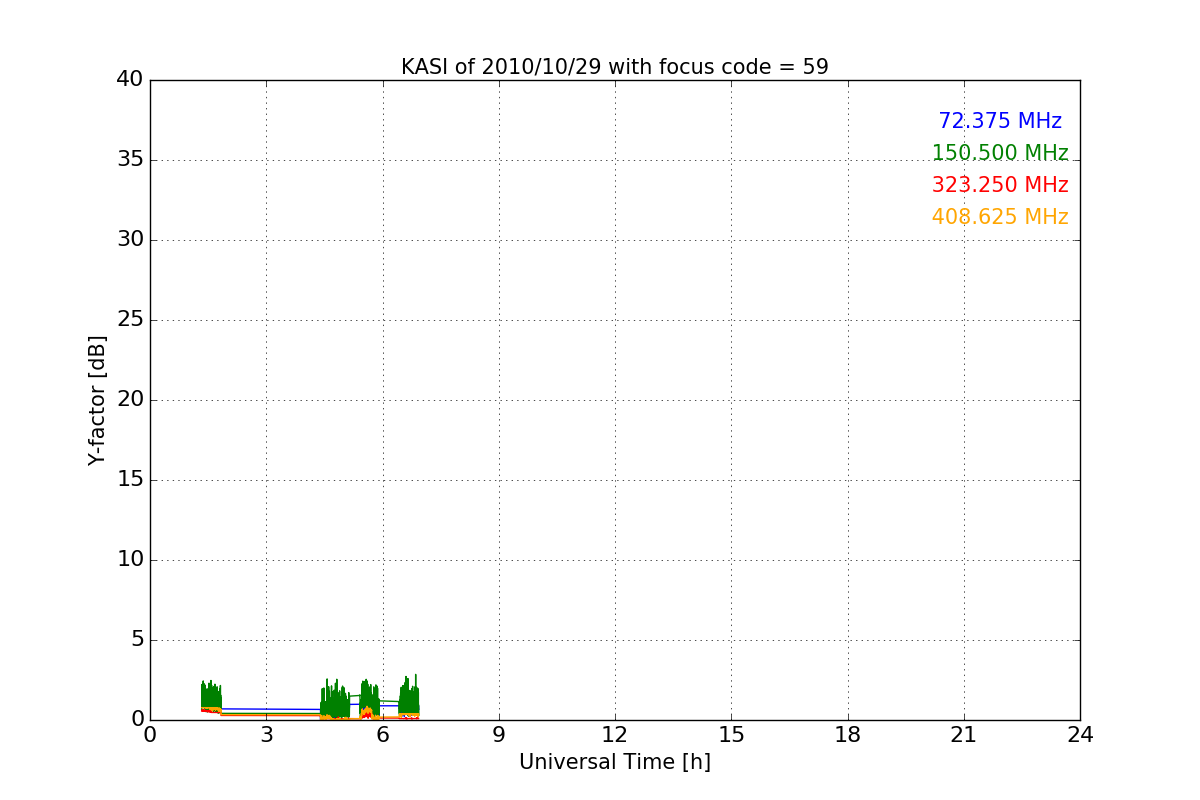Click x-axis tick label 18
This screenshot has width=1200, height=800.
click(x=848, y=735)
